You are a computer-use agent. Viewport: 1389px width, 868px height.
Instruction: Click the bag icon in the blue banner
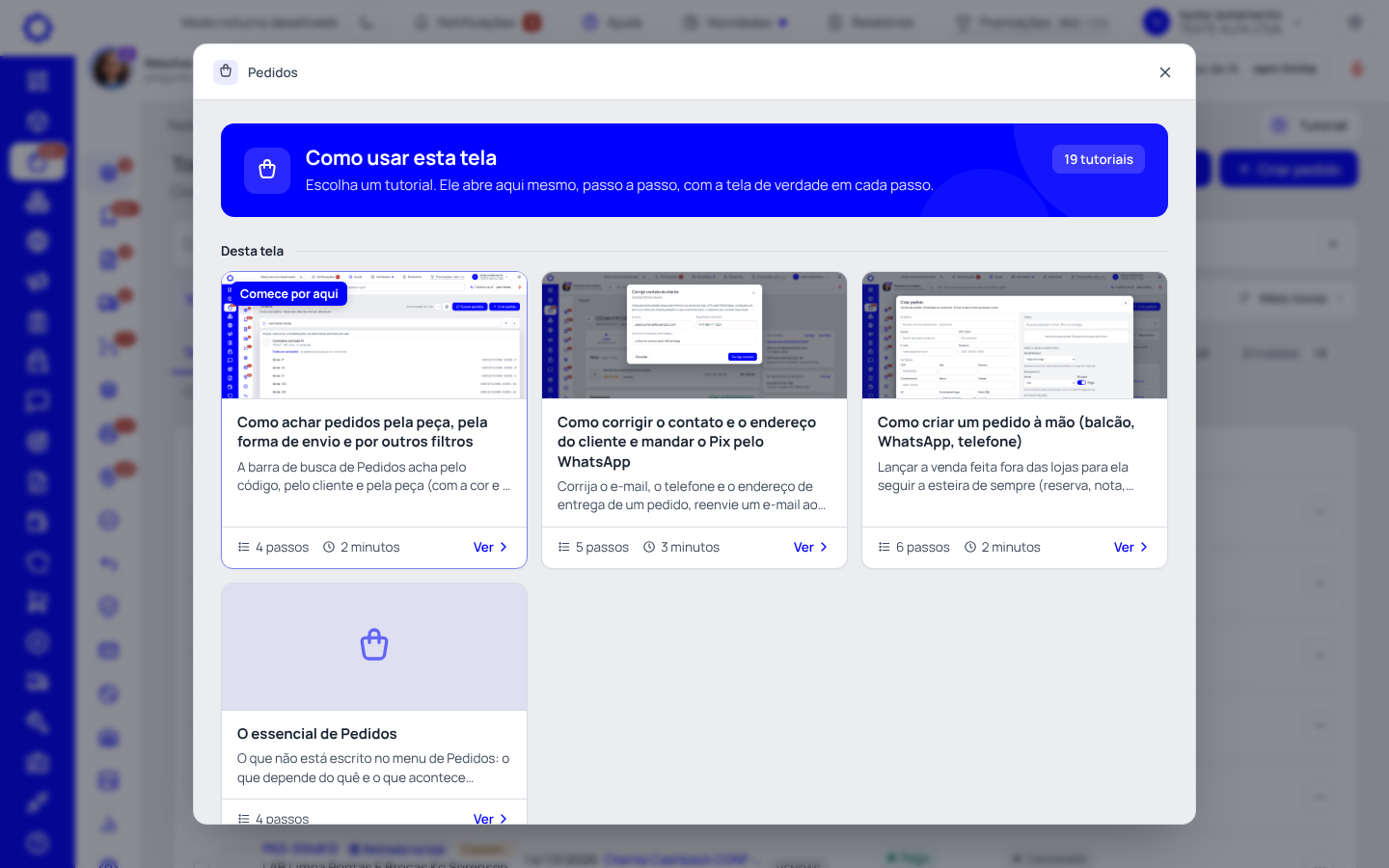(267, 170)
